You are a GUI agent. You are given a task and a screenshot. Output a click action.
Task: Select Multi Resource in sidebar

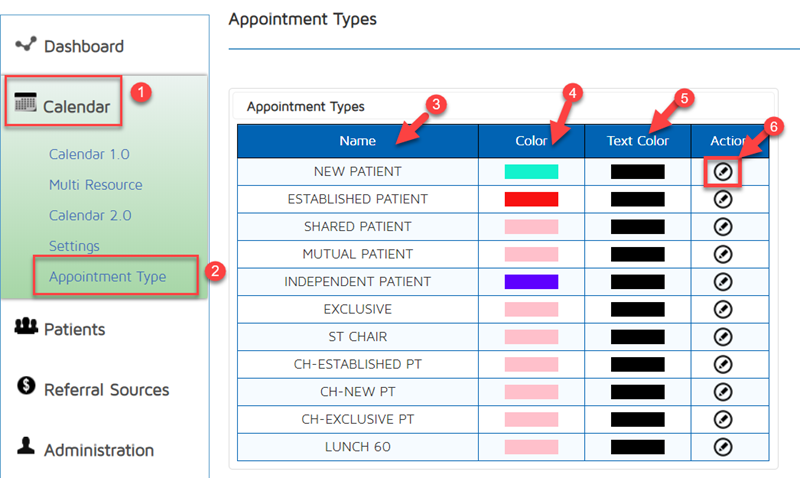(95, 185)
